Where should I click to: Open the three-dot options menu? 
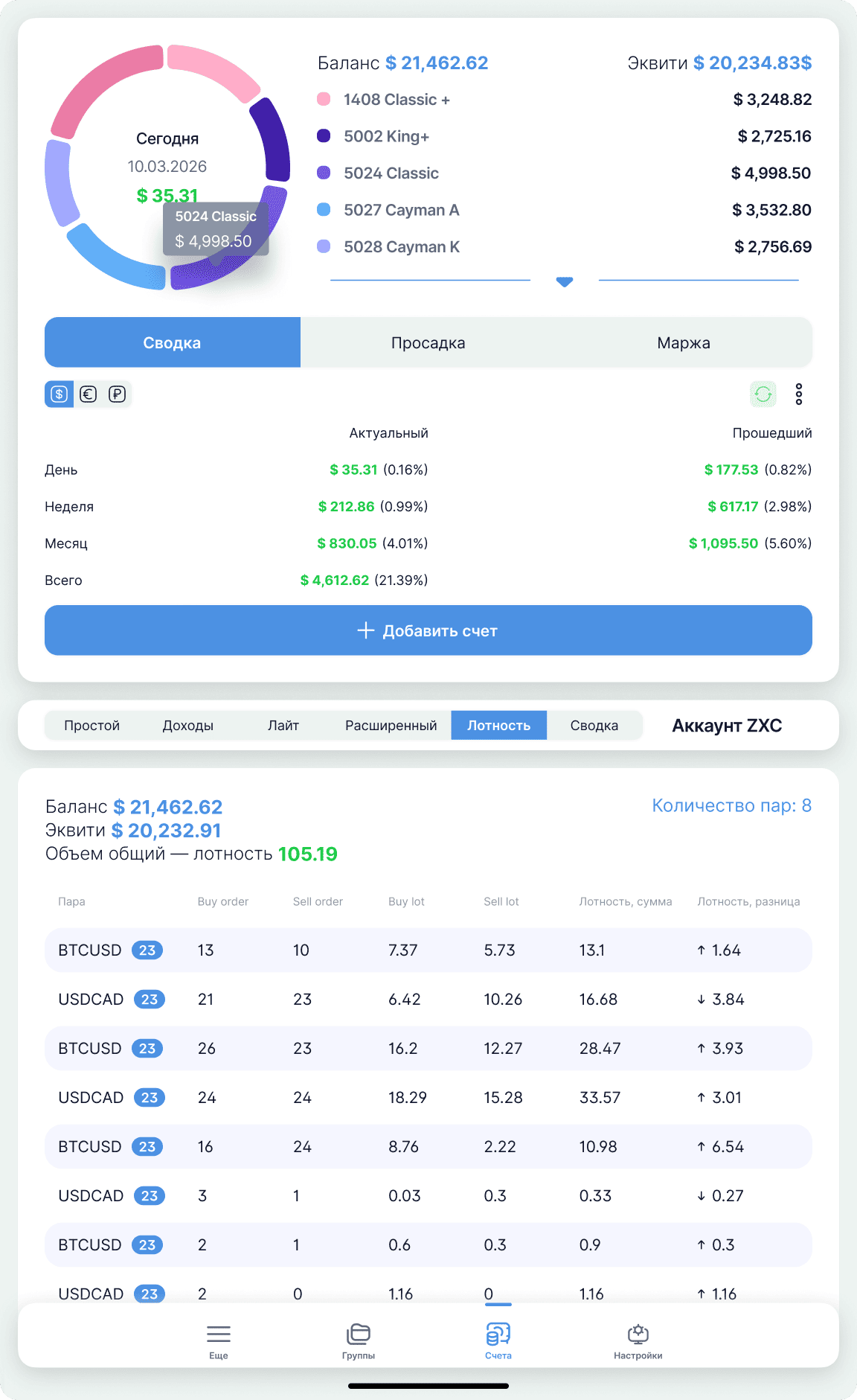coord(798,394)
